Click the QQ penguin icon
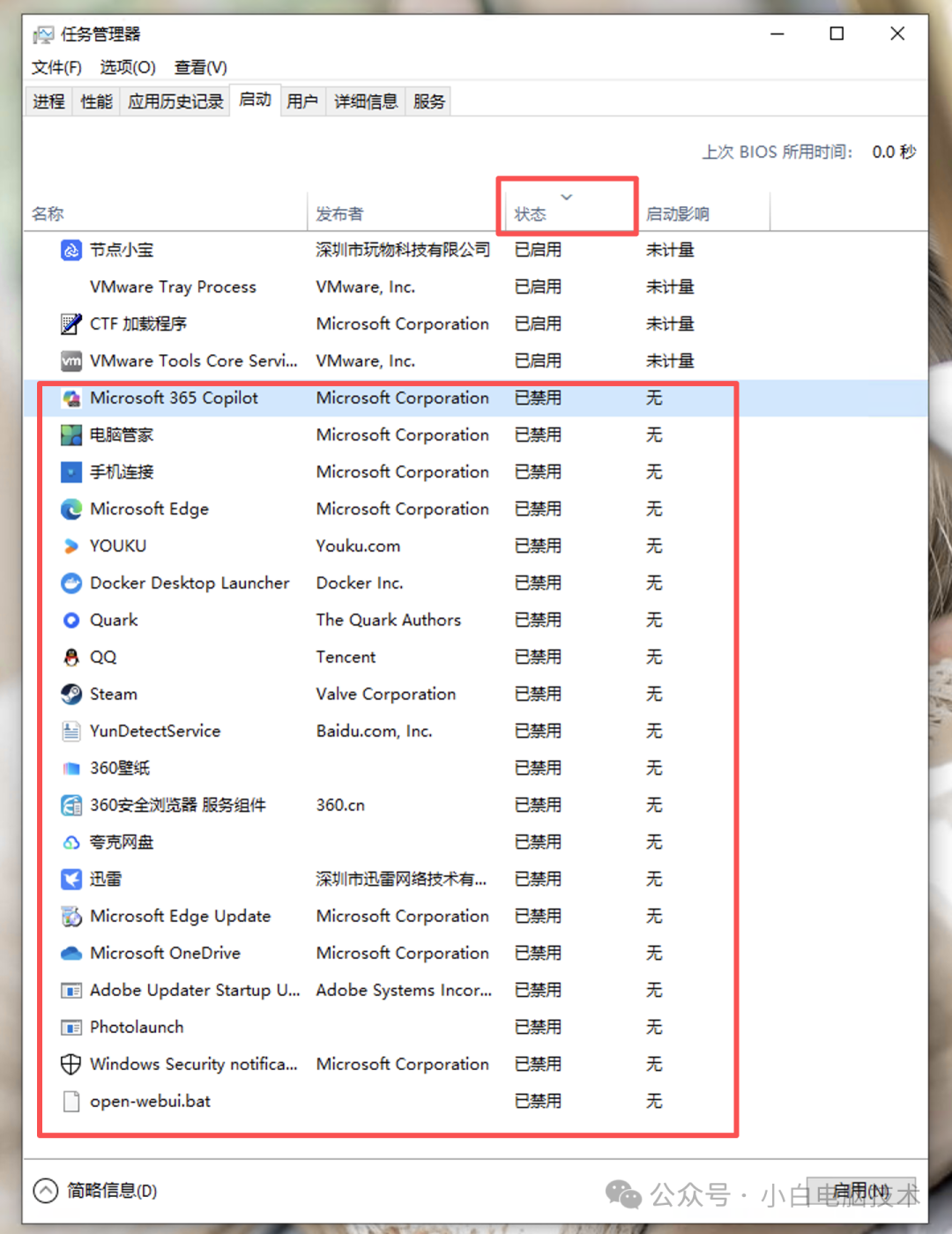 (71, 658)
